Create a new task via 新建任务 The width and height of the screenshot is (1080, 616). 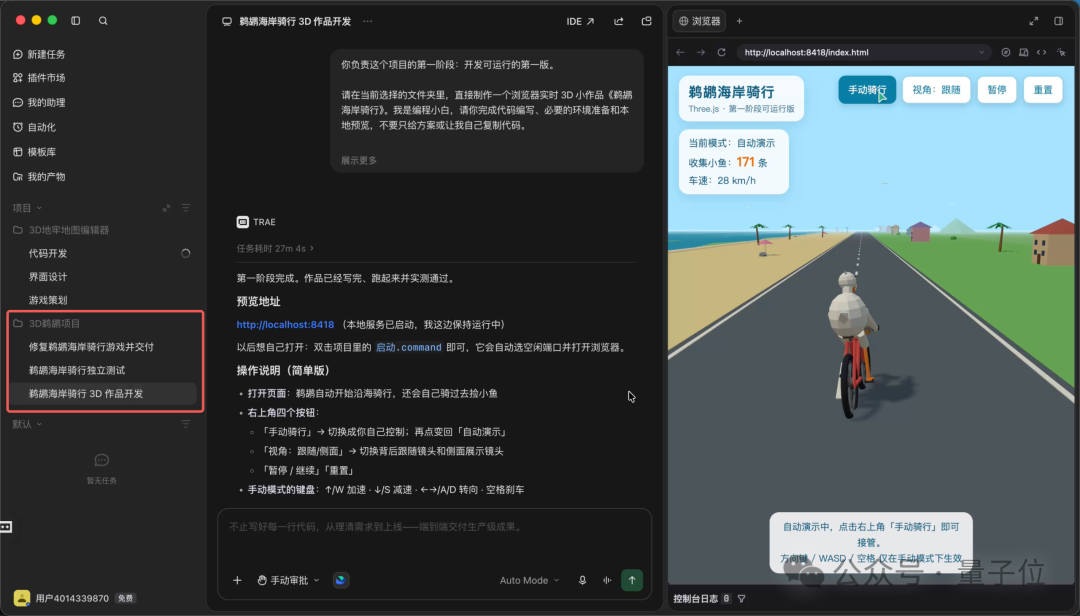(39, 54)
